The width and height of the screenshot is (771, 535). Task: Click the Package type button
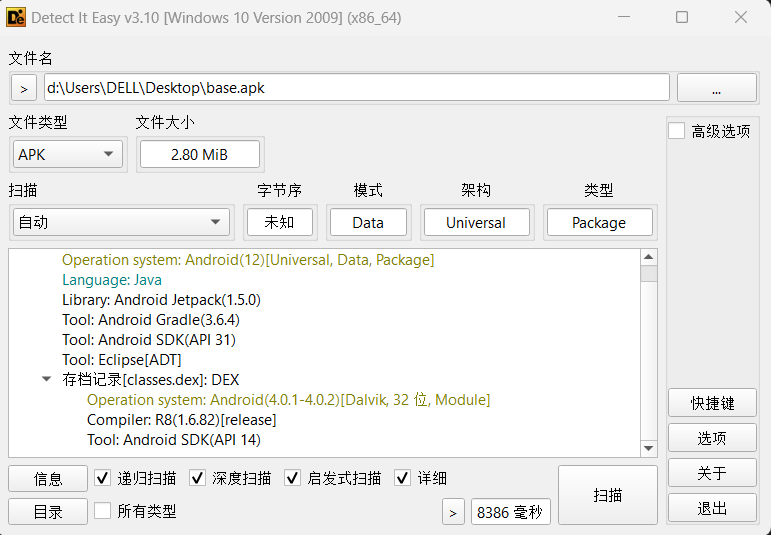[599, 222]
